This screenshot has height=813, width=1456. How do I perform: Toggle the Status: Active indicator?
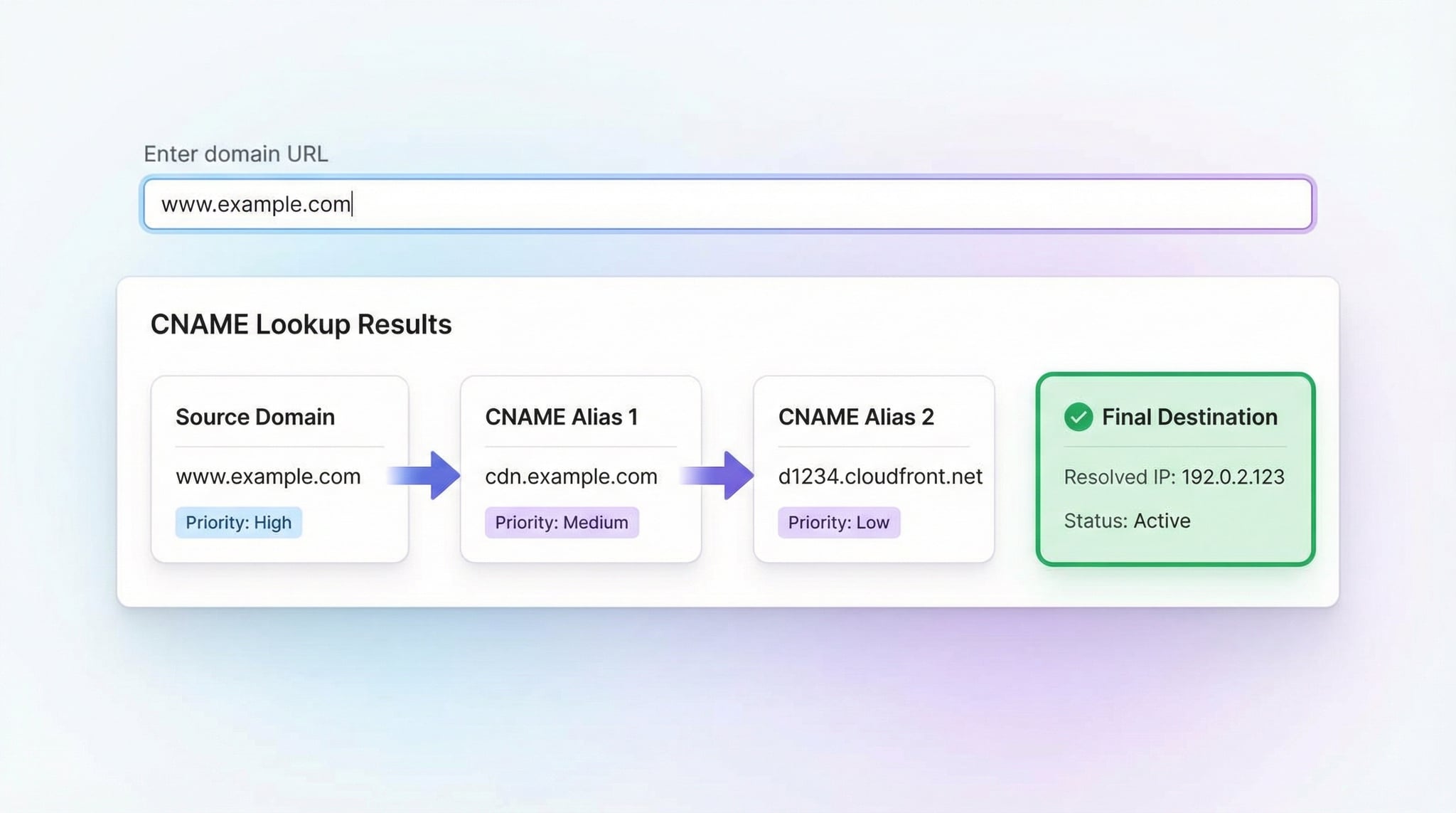click(1126, 520)
